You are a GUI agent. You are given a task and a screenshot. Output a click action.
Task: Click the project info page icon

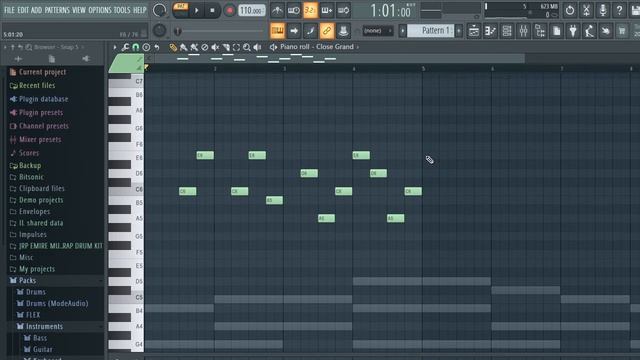pos(556,31)
